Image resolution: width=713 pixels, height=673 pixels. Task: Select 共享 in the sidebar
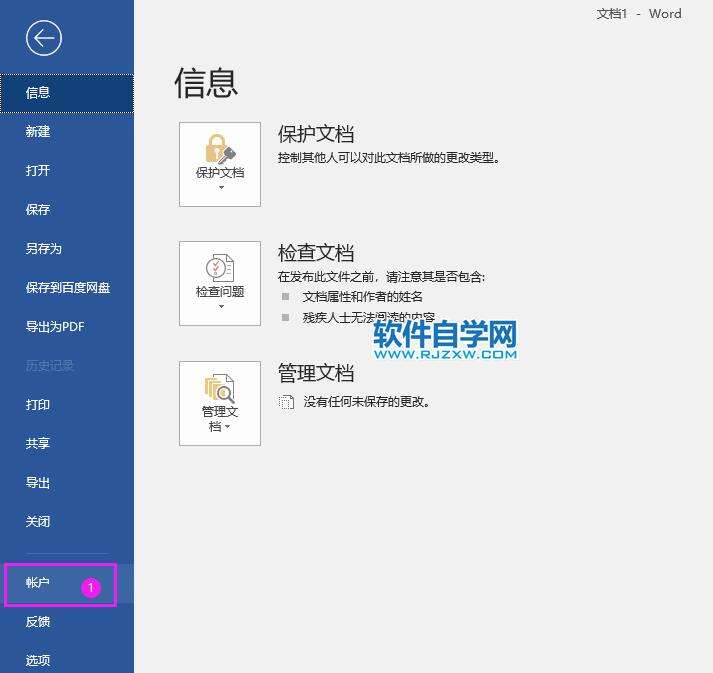coord(66,443)
